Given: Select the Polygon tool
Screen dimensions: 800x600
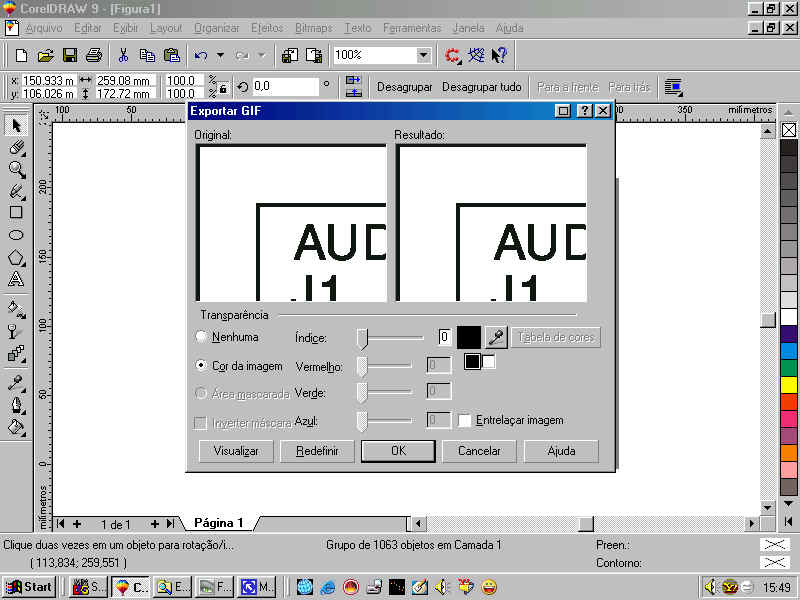Looking at the screenshot, I should (x=16, y=257).
